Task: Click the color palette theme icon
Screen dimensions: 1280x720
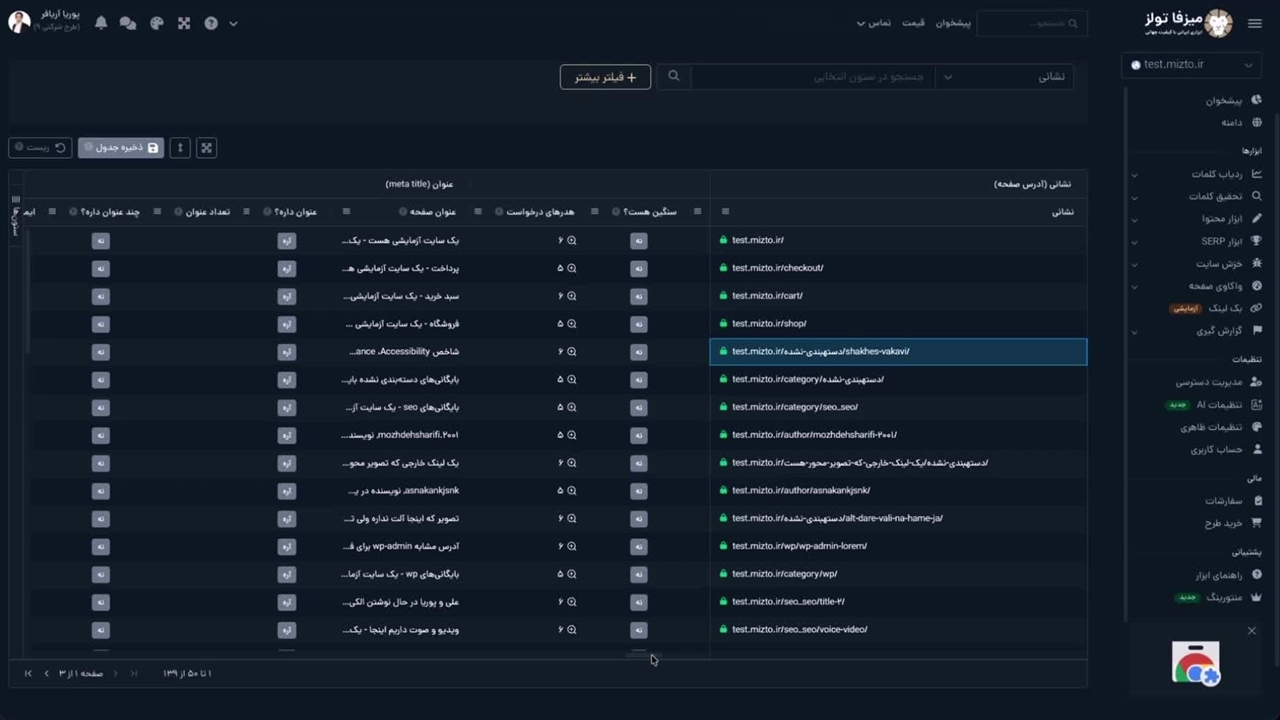Action: click(x=156, y=23)
